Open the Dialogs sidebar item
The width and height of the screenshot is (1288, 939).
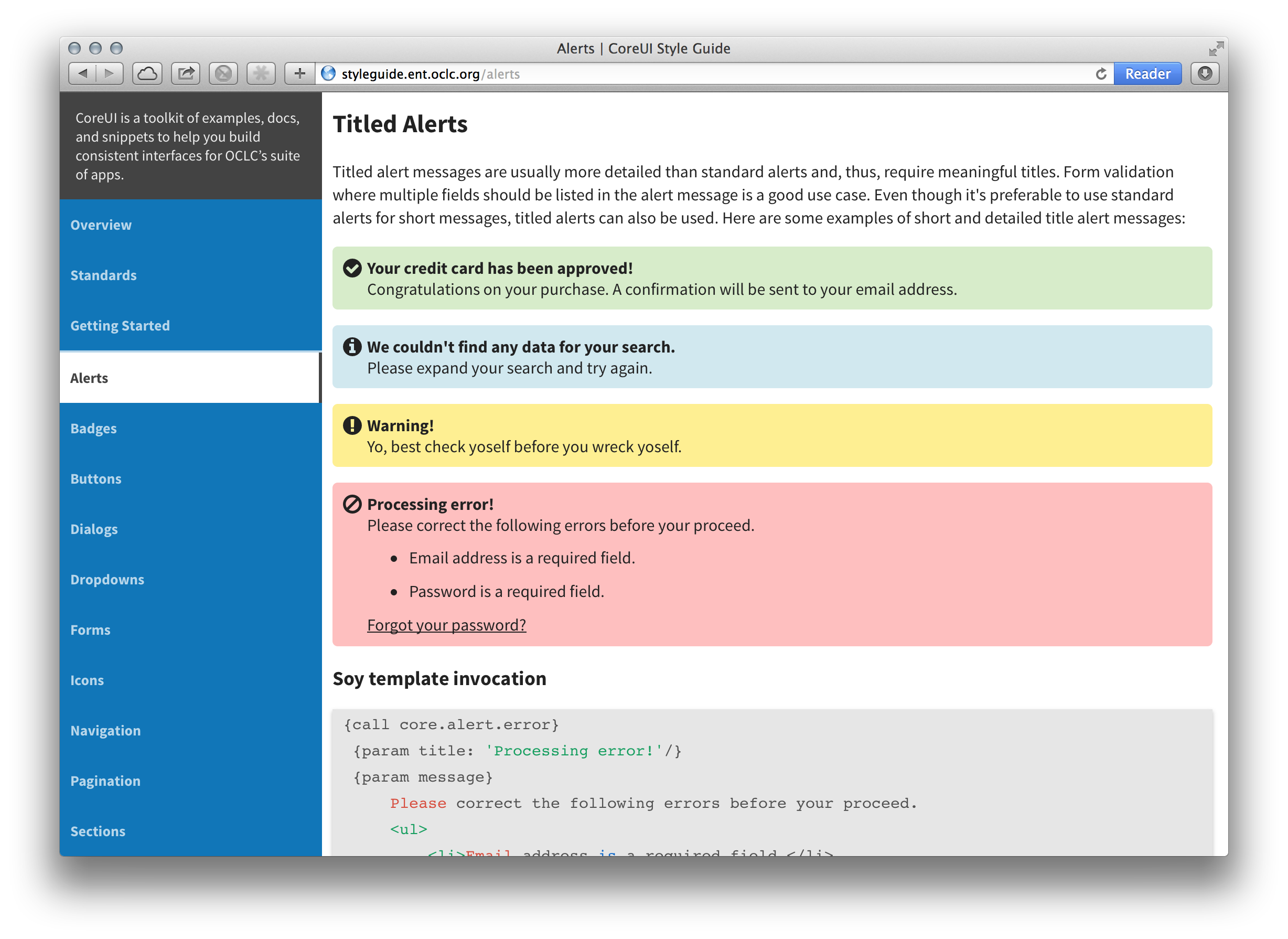[191, 529]
